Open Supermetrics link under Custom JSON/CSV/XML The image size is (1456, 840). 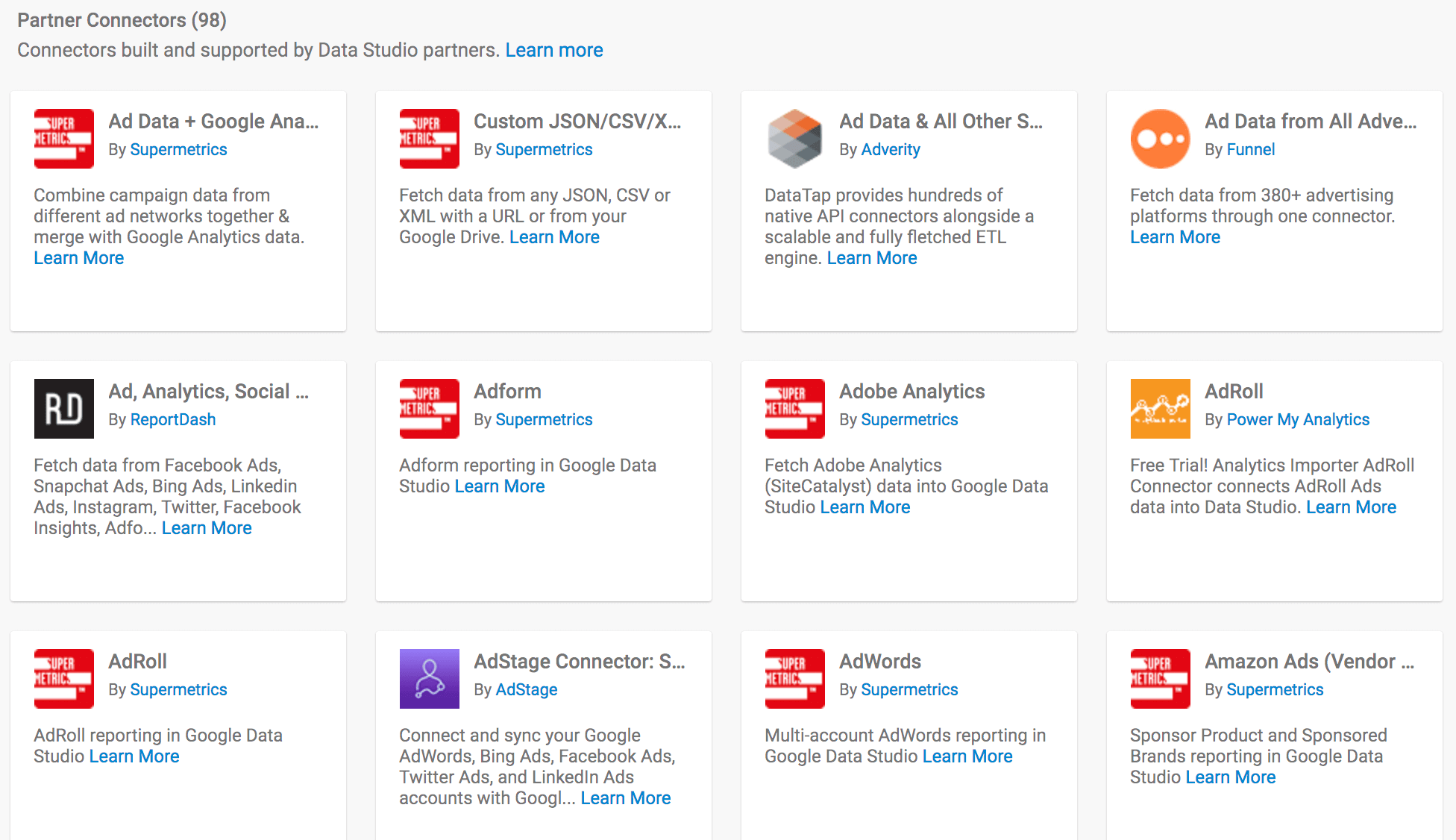[544, 149]
